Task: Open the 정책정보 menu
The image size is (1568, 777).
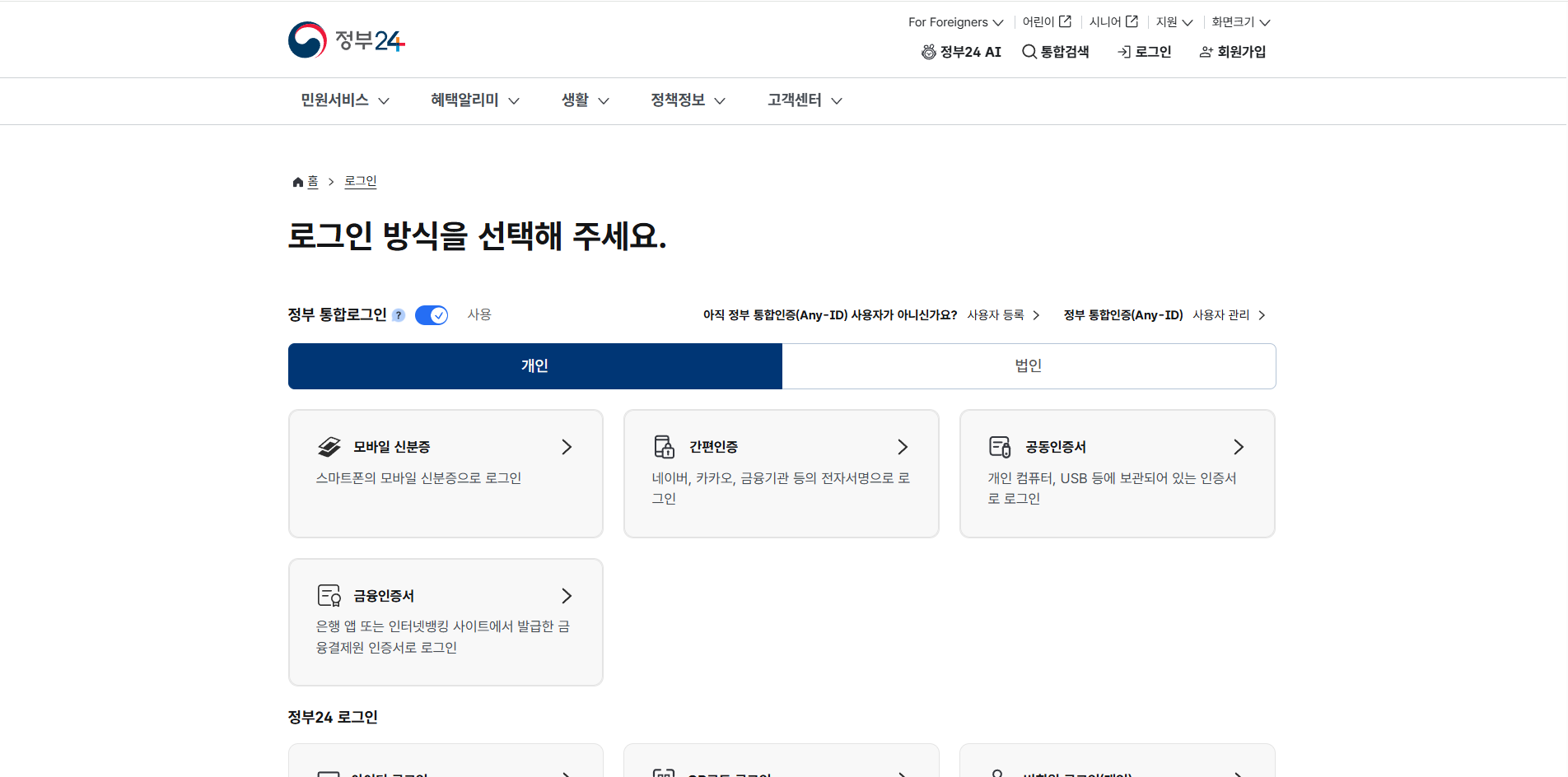Action: (688, 100)
